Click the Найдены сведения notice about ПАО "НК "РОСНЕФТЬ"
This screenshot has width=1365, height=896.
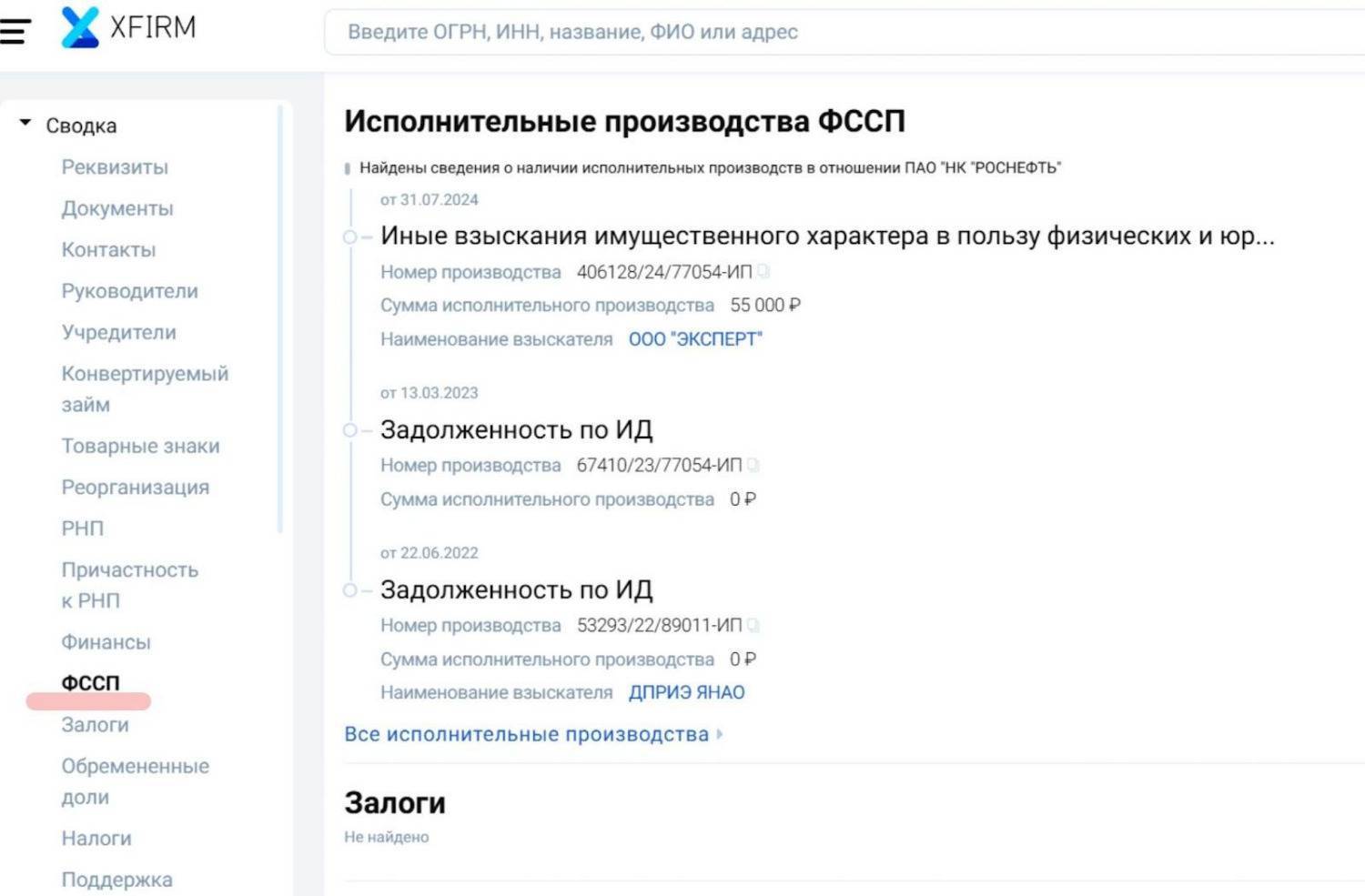710,167
